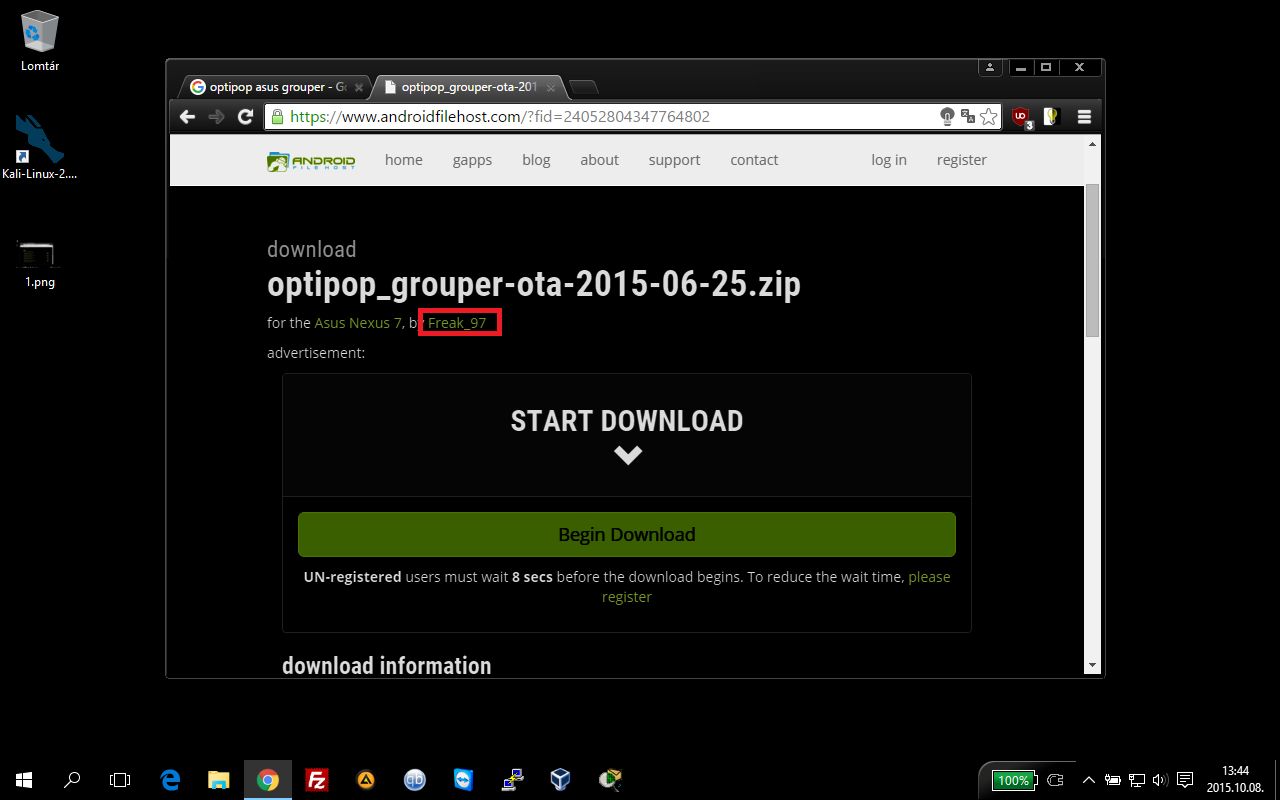Image resolution: width=1280 pixels, height=800 pixels.
Task: Click the vertical scrollbar thumb
Action: 1092,260
